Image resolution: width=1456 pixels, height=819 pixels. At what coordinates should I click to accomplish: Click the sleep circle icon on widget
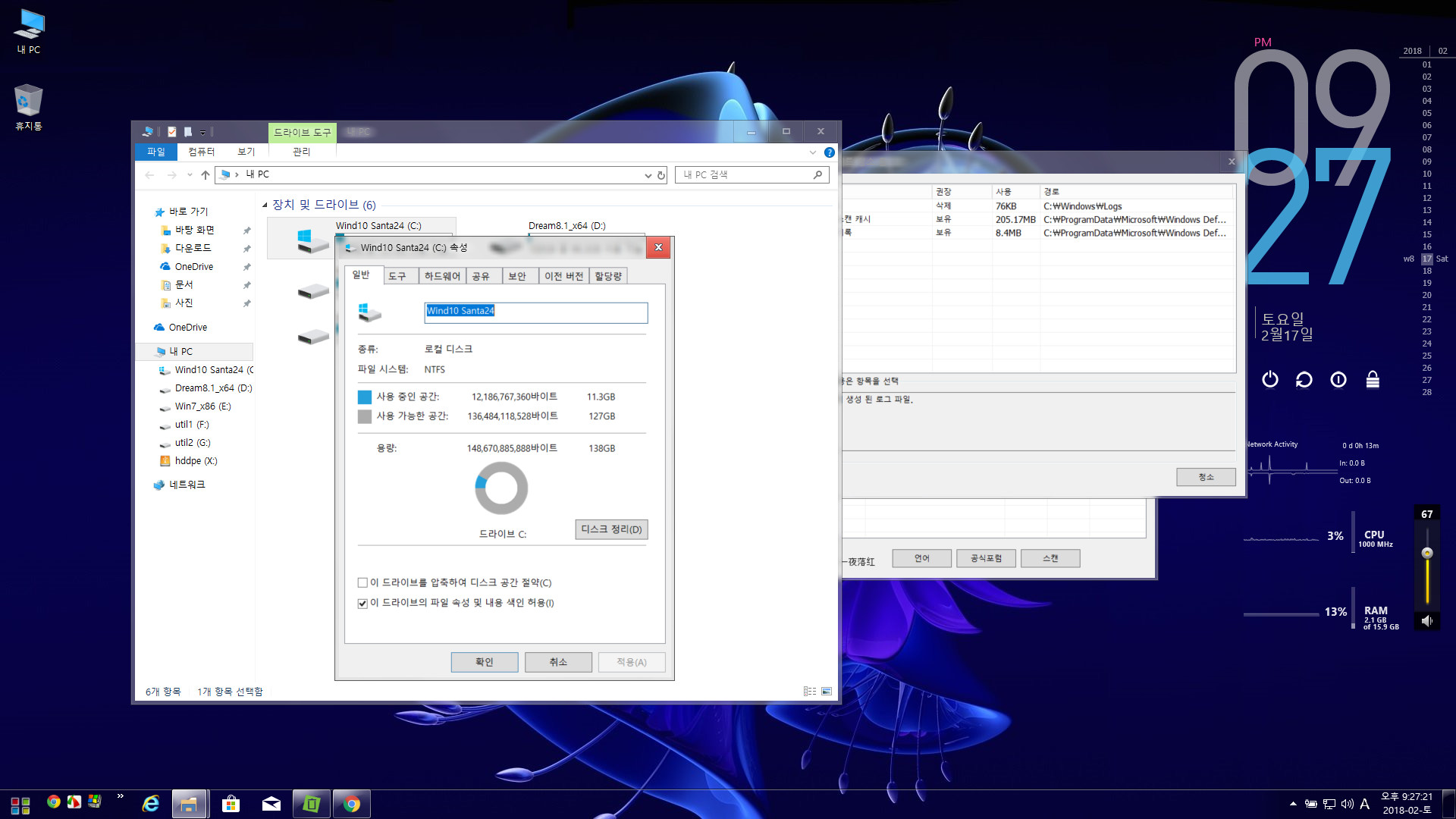(1338, 379)
